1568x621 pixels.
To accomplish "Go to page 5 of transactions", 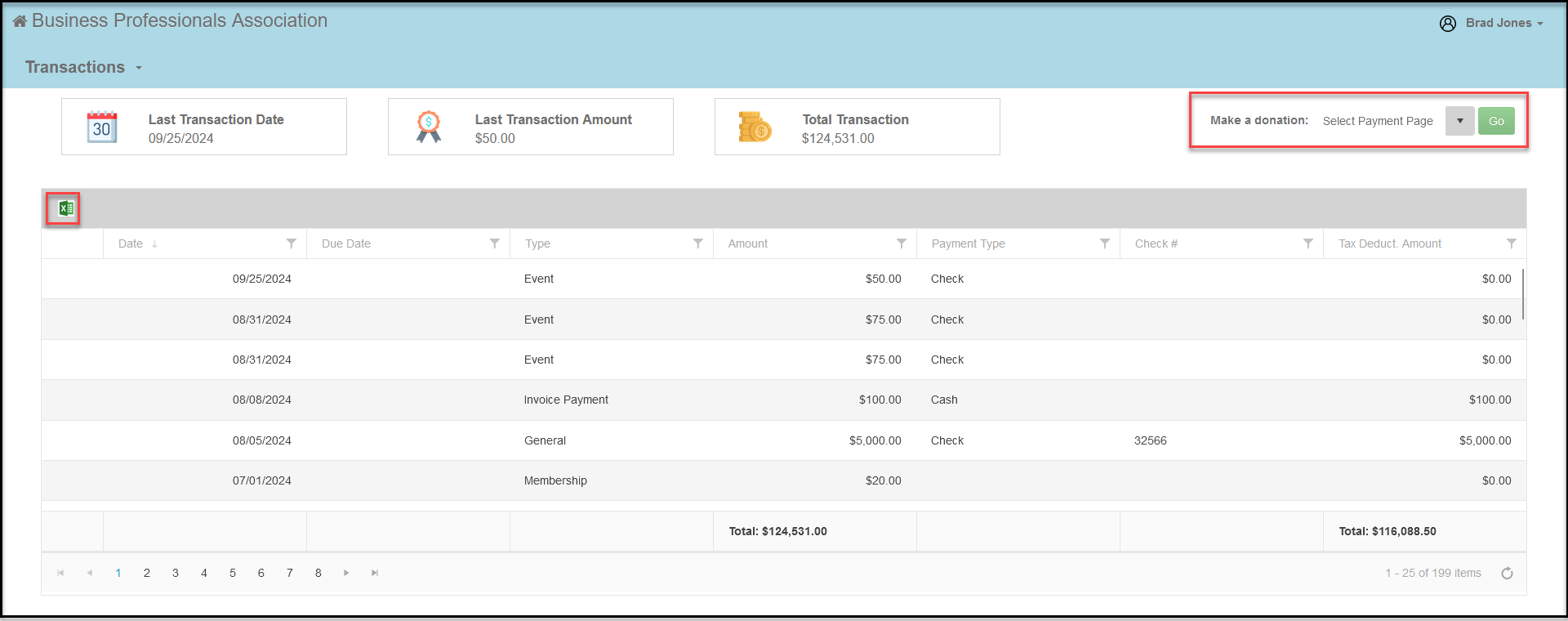I will 233,573.
